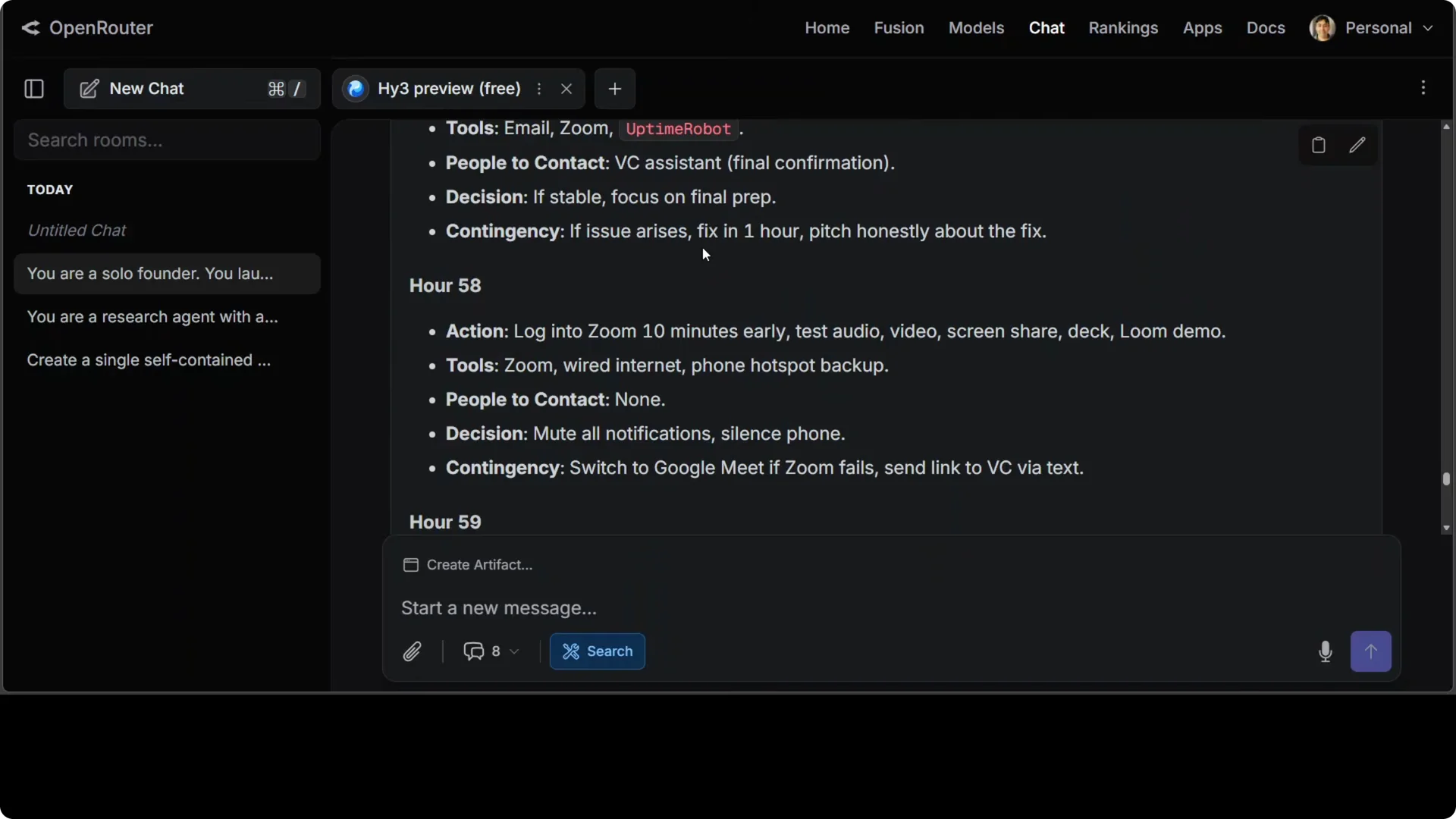The width and height of the screenshot is (1456, 819).
Task: Start voice input with microphone icon
Action: pos(1326,651)
